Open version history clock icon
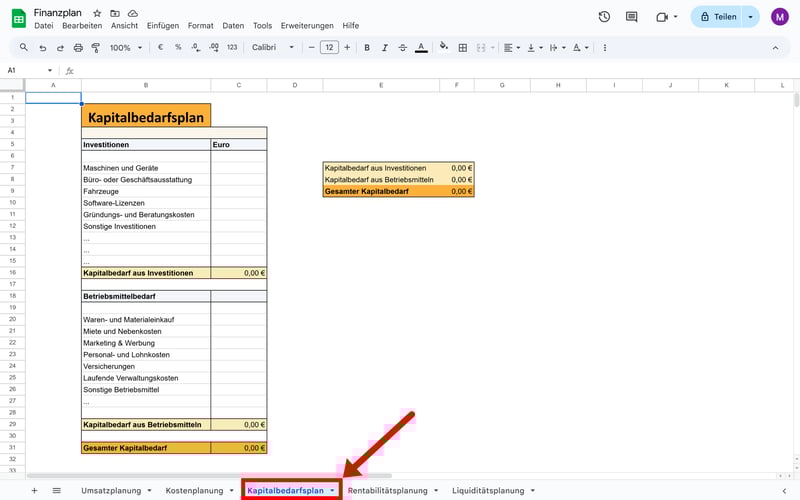 coord(604,17)
